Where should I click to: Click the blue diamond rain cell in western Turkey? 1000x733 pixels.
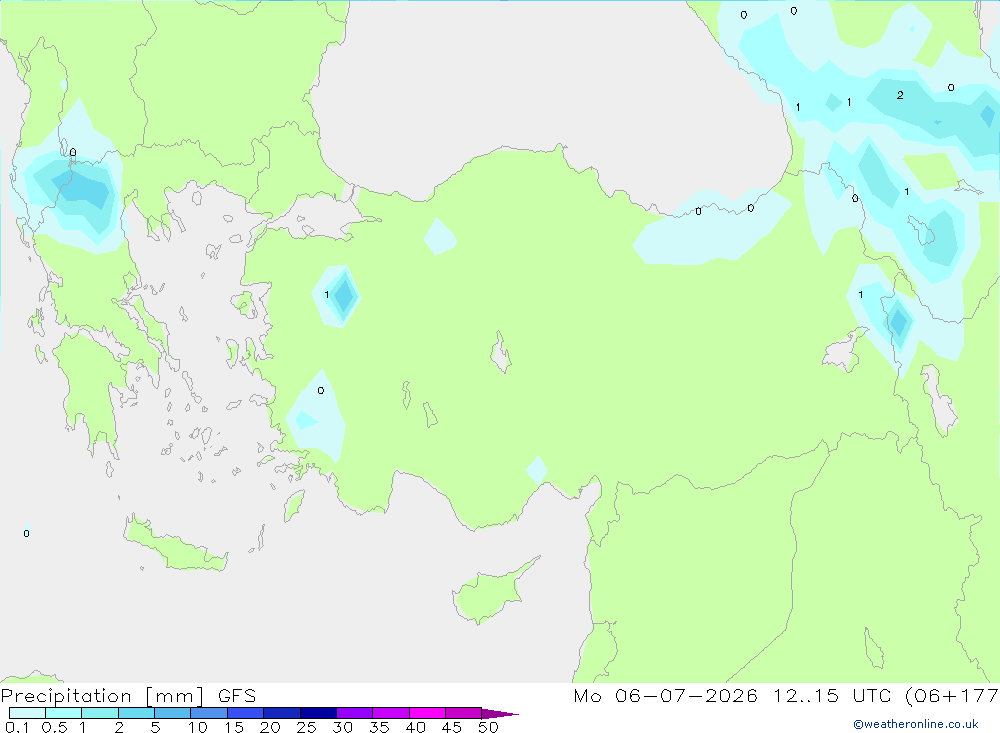point(344,296)
